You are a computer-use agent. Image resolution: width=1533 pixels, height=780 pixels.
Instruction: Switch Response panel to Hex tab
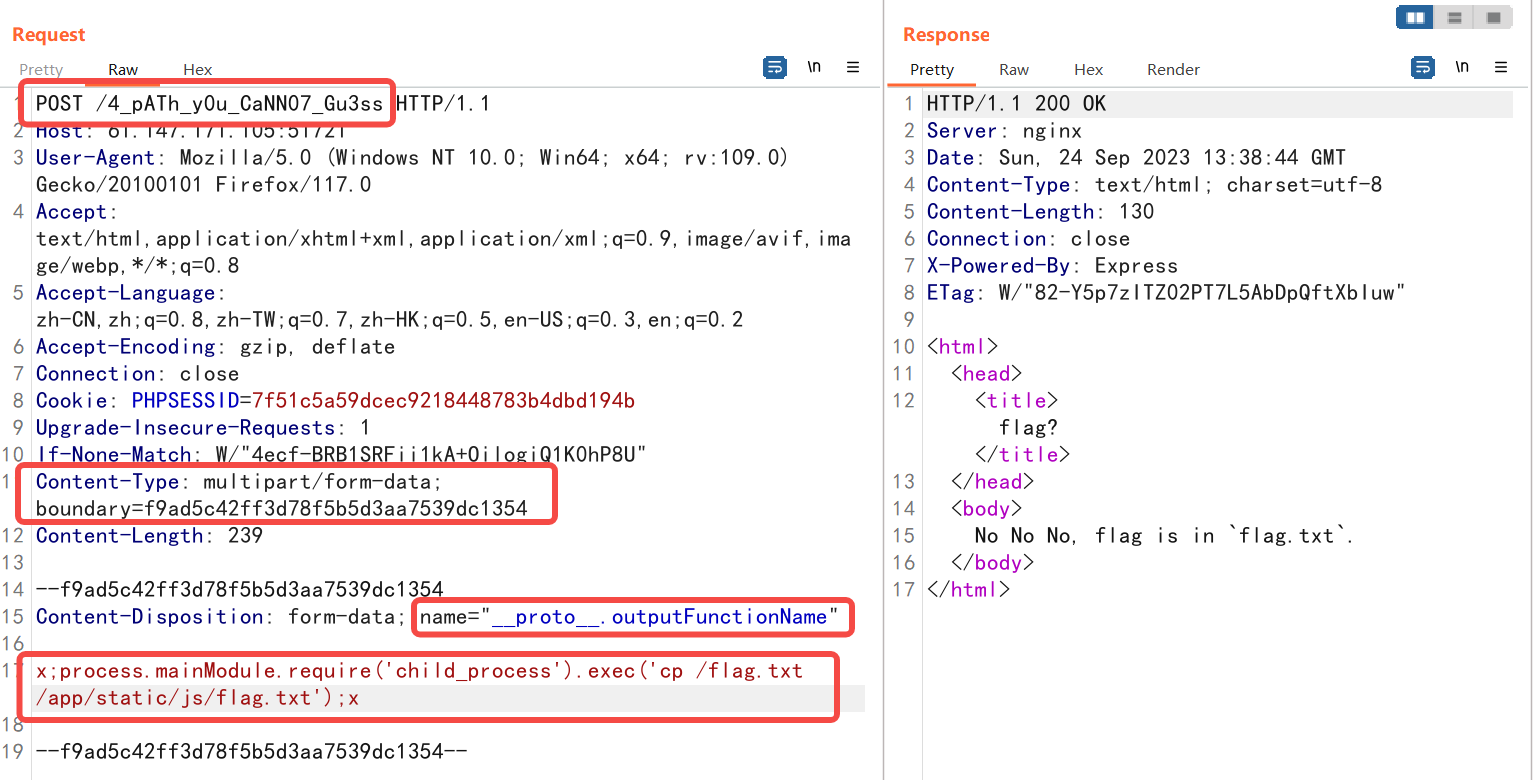pyautogui.click(x=1088, y=69)
